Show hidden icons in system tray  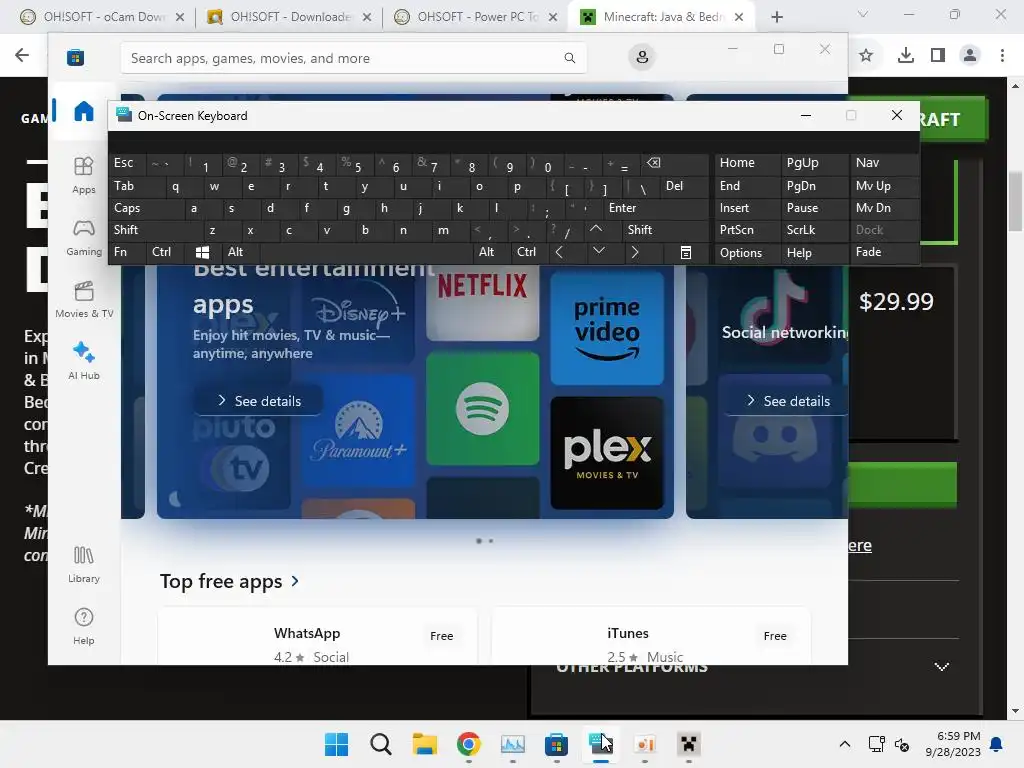[844, 744]
